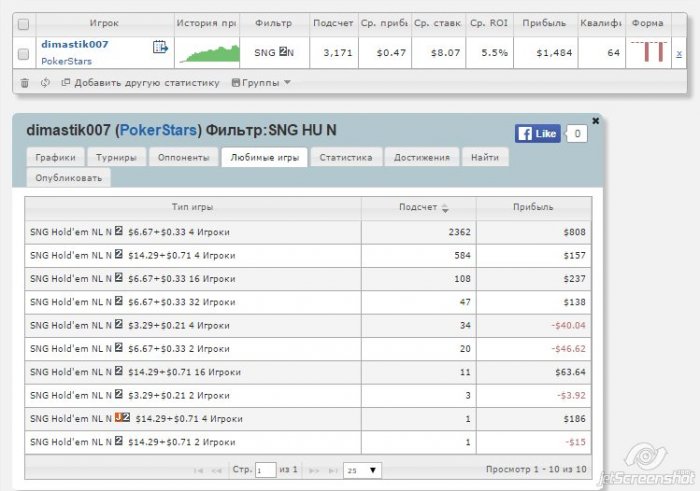Click the red form bars chart
Image resolution: width=700 pixels, height=491 pixels.
(x=649, y=52)
